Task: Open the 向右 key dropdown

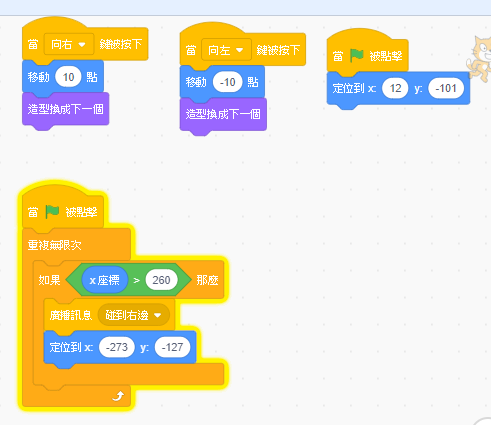Action: (69, 44)
